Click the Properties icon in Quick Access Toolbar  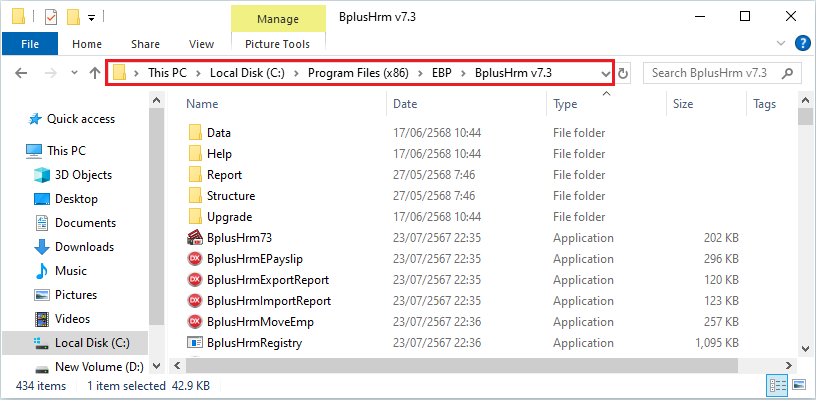(51, 17)
